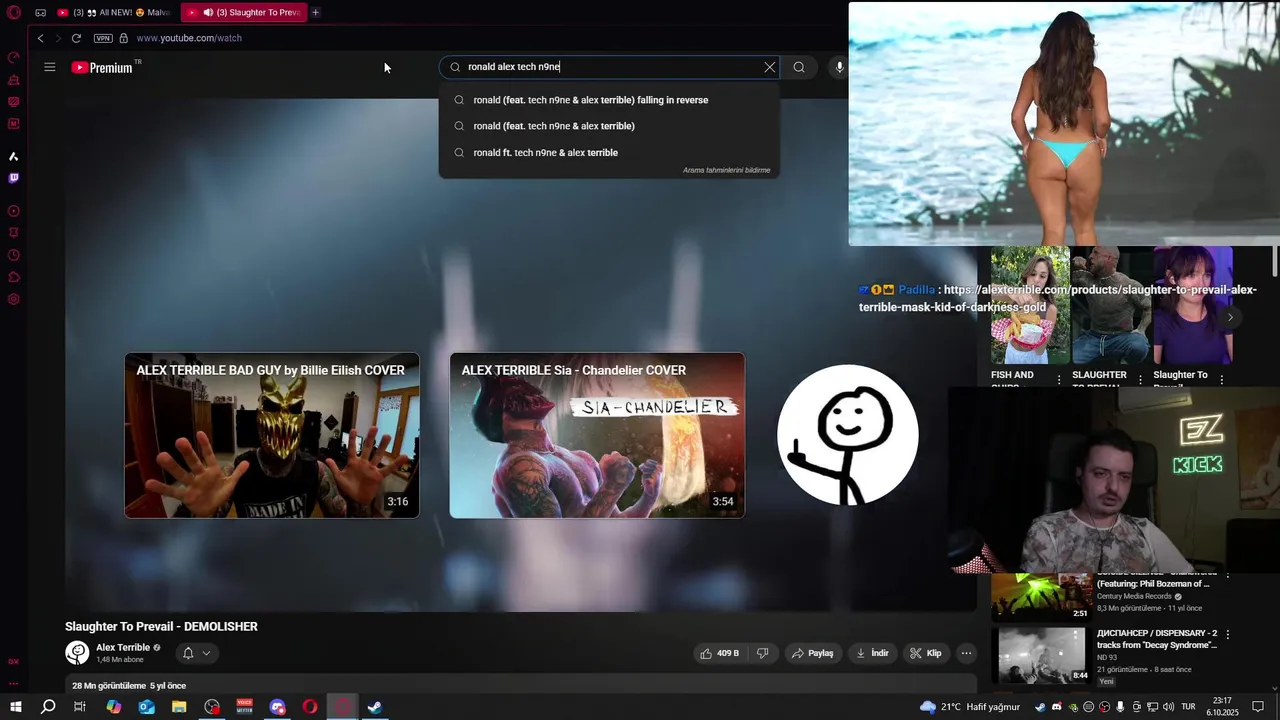Advance the shelf with right chevron arrow

(x=1230, y=317)
